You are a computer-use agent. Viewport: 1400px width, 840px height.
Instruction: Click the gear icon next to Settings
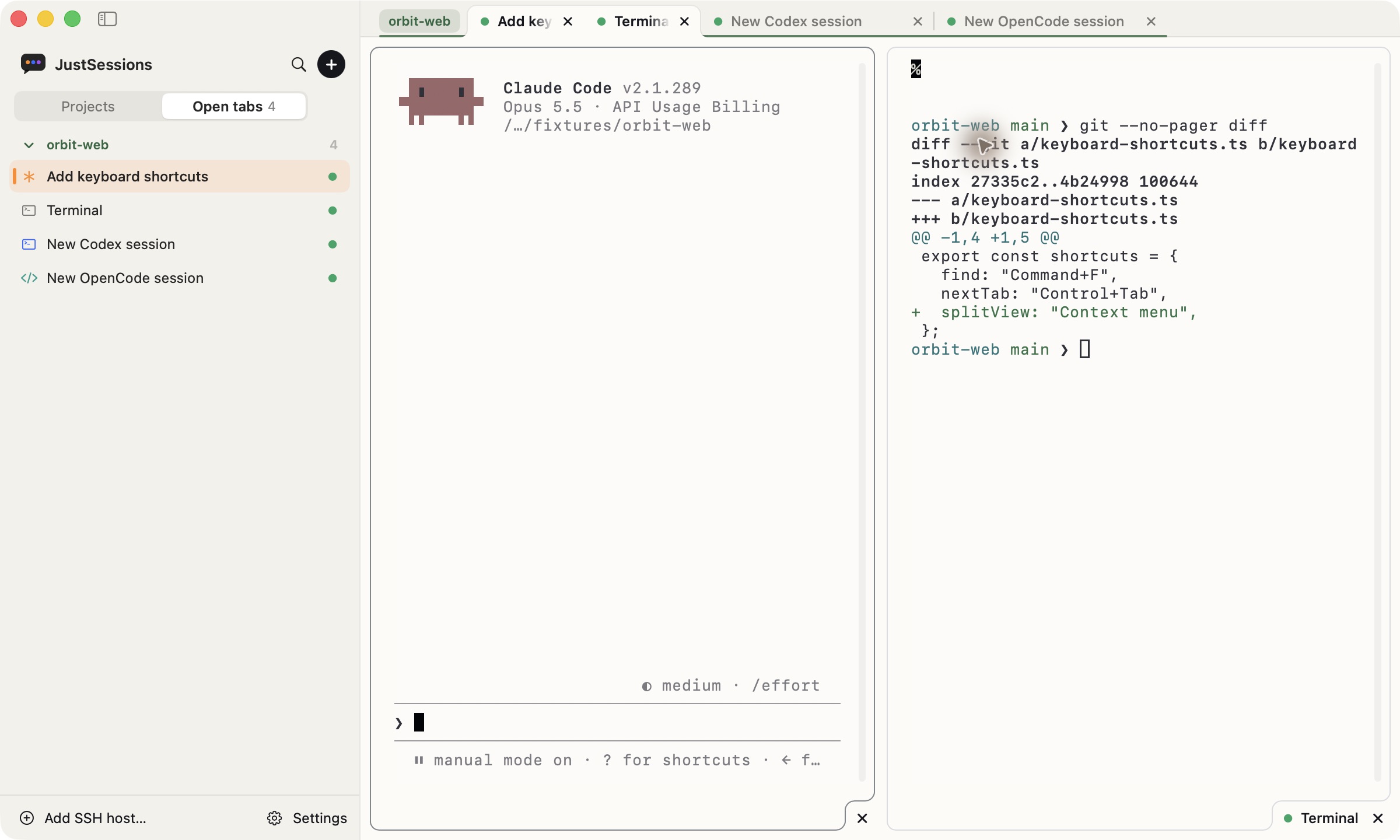[275, 818]
